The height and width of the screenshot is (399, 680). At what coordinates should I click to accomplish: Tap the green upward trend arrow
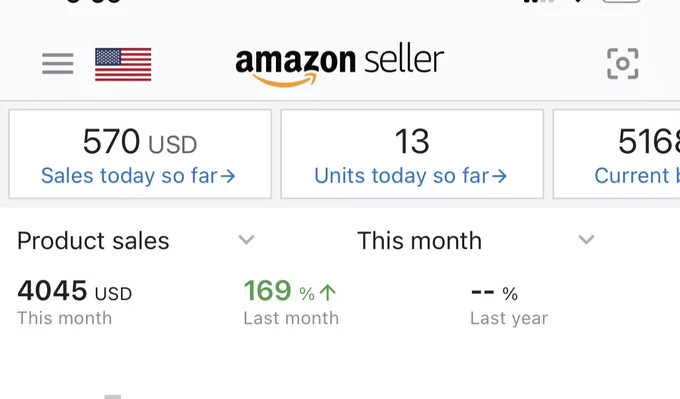[328, 293]
